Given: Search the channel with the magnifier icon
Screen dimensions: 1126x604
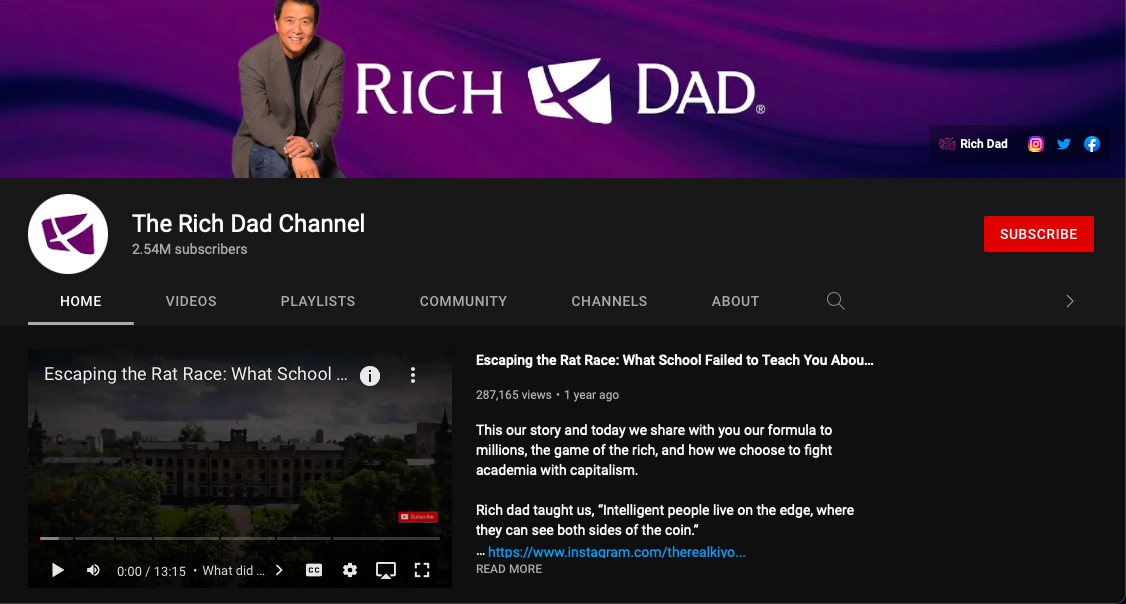Looking at the screenshot, I should click(x=835, y=301).
